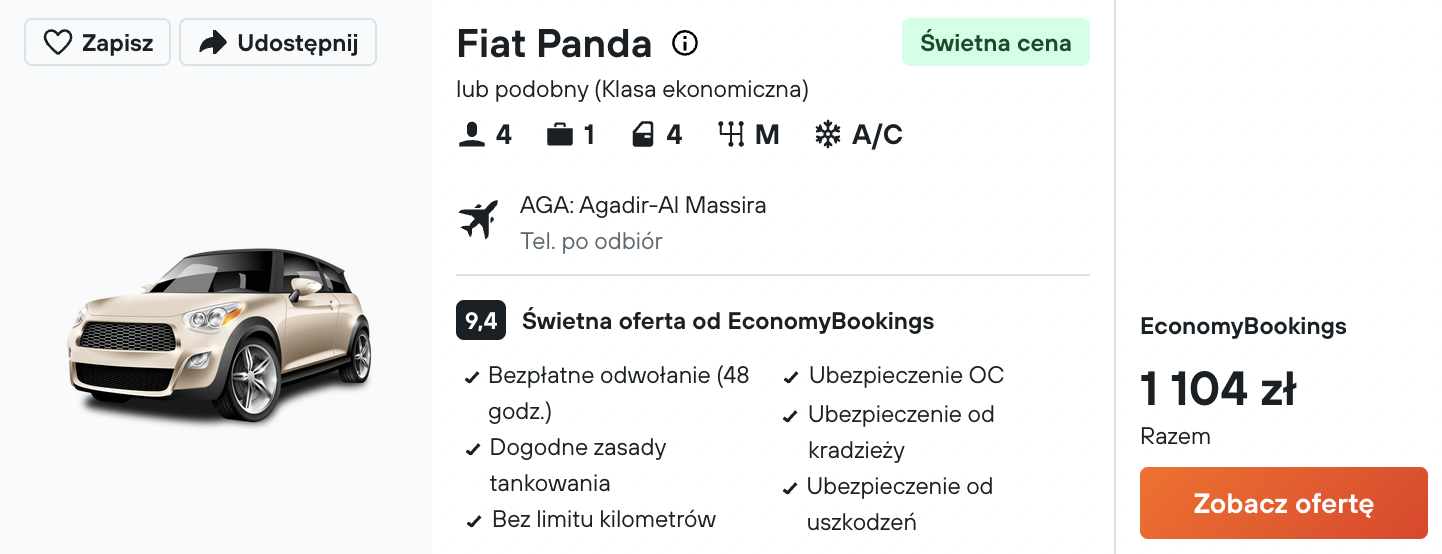This screenshot has height=554, width=1442.
Task: Click the luggage bag icon
Action: (x=560, y=135)
